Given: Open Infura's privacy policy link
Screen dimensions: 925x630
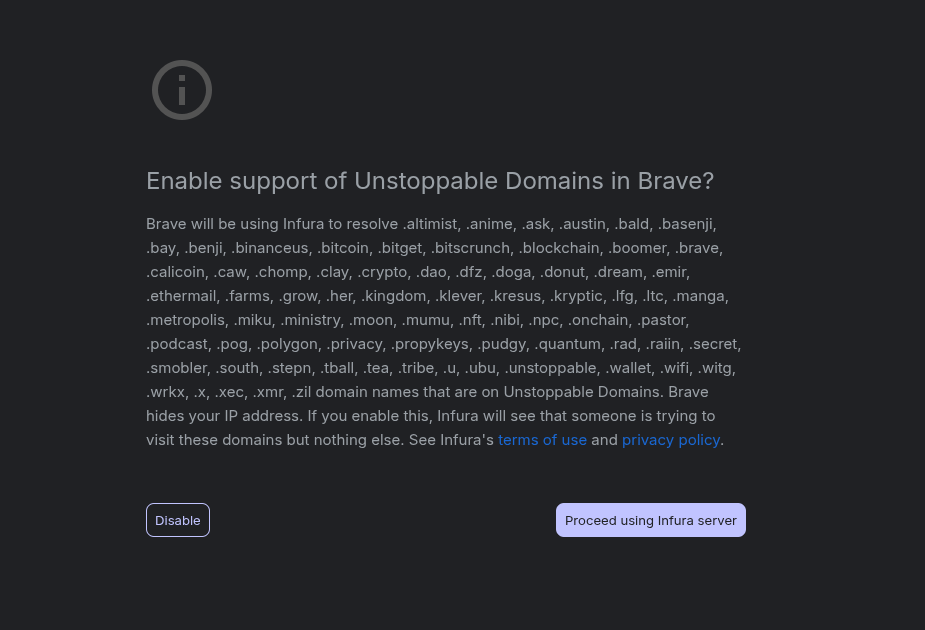Looking at the screenshot, I should point(670,440).
